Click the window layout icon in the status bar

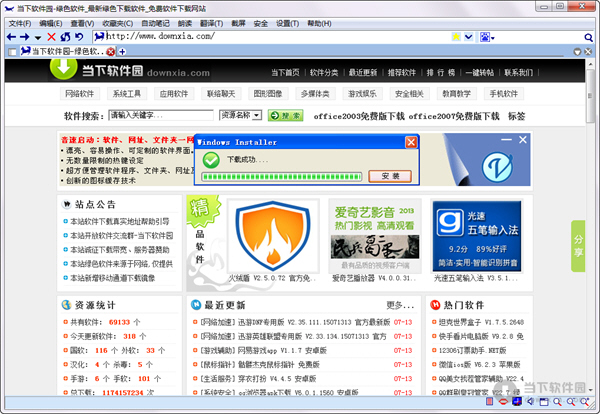point(544,402)
